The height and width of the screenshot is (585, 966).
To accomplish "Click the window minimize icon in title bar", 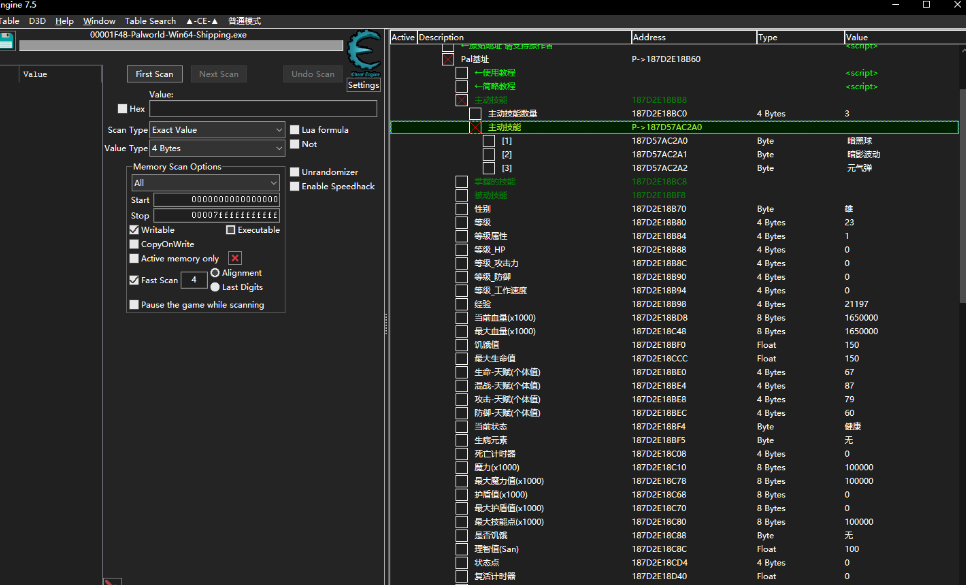I will pyautogui.click(x=893, y=6).
